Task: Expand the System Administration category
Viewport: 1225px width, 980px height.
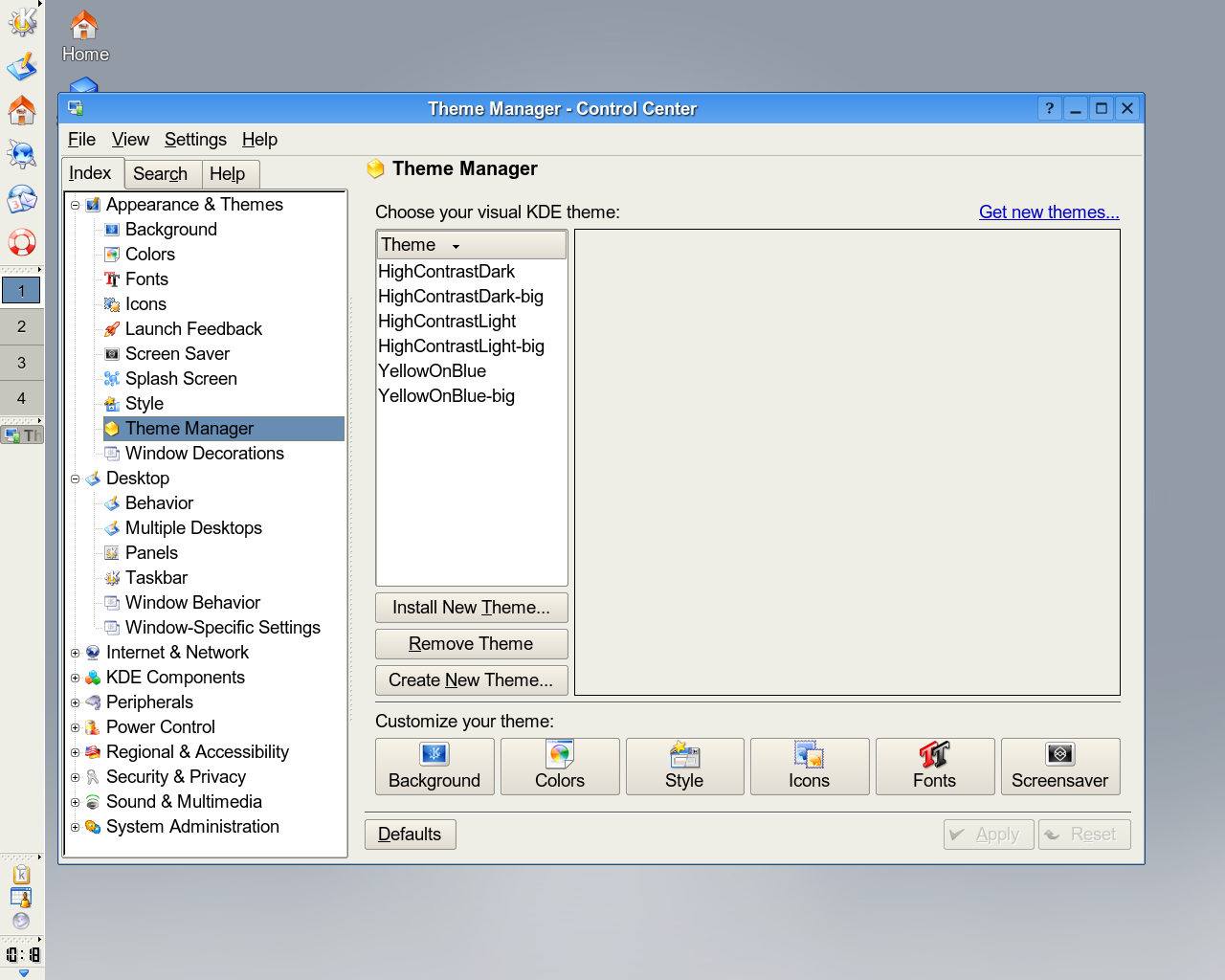Action: click(75, 827)
